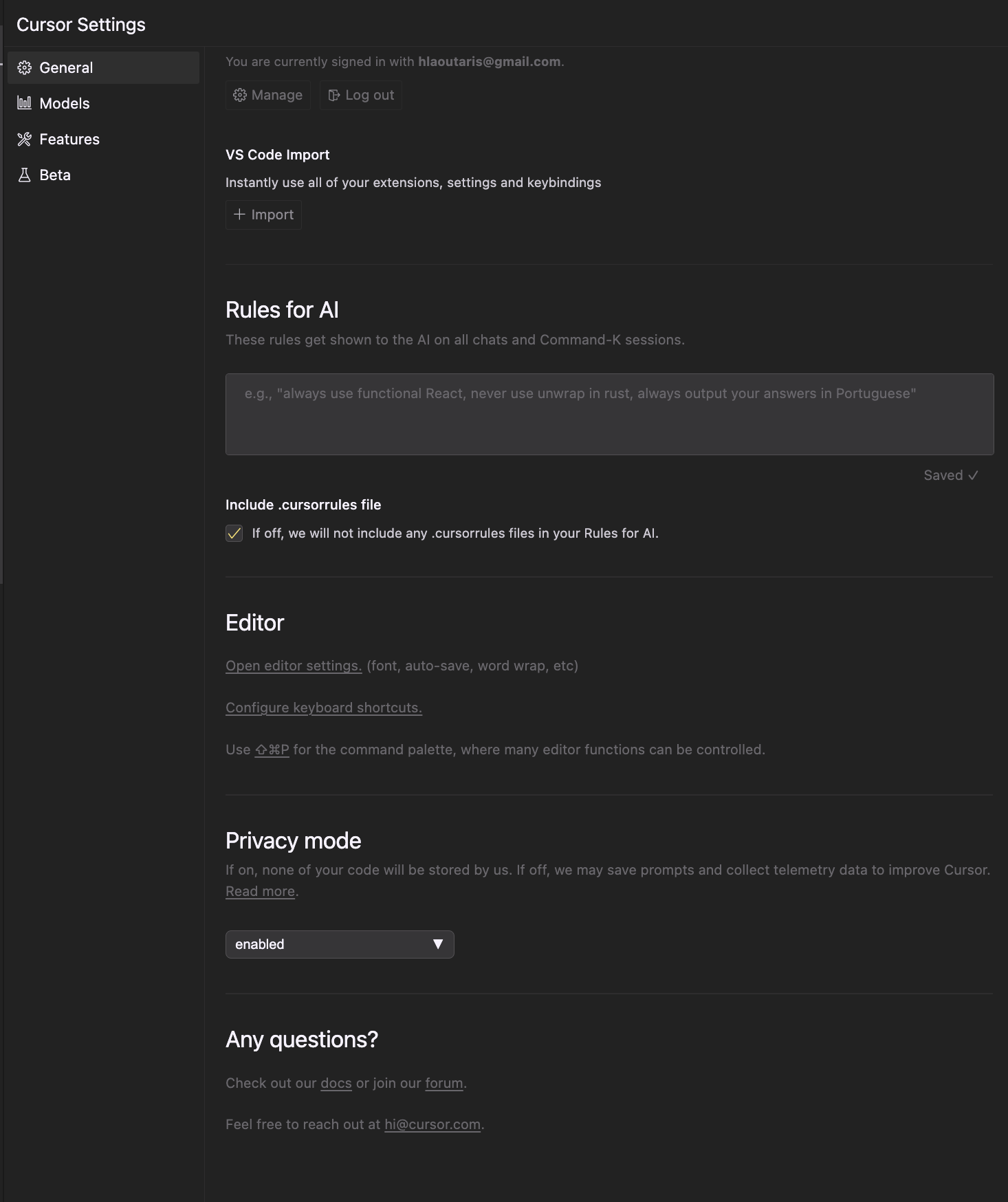The image size is (1008, 1202).
Task: Click the Saved checkmark icon
Action: pos(973,475)
